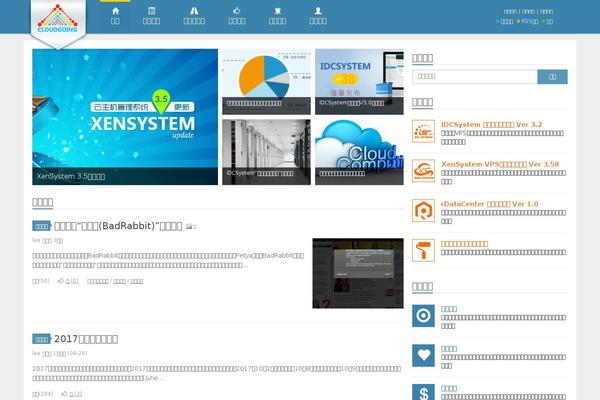Open XenSystem VPS Ver 3.58 link
600x400 pixels.
point(500,164)
